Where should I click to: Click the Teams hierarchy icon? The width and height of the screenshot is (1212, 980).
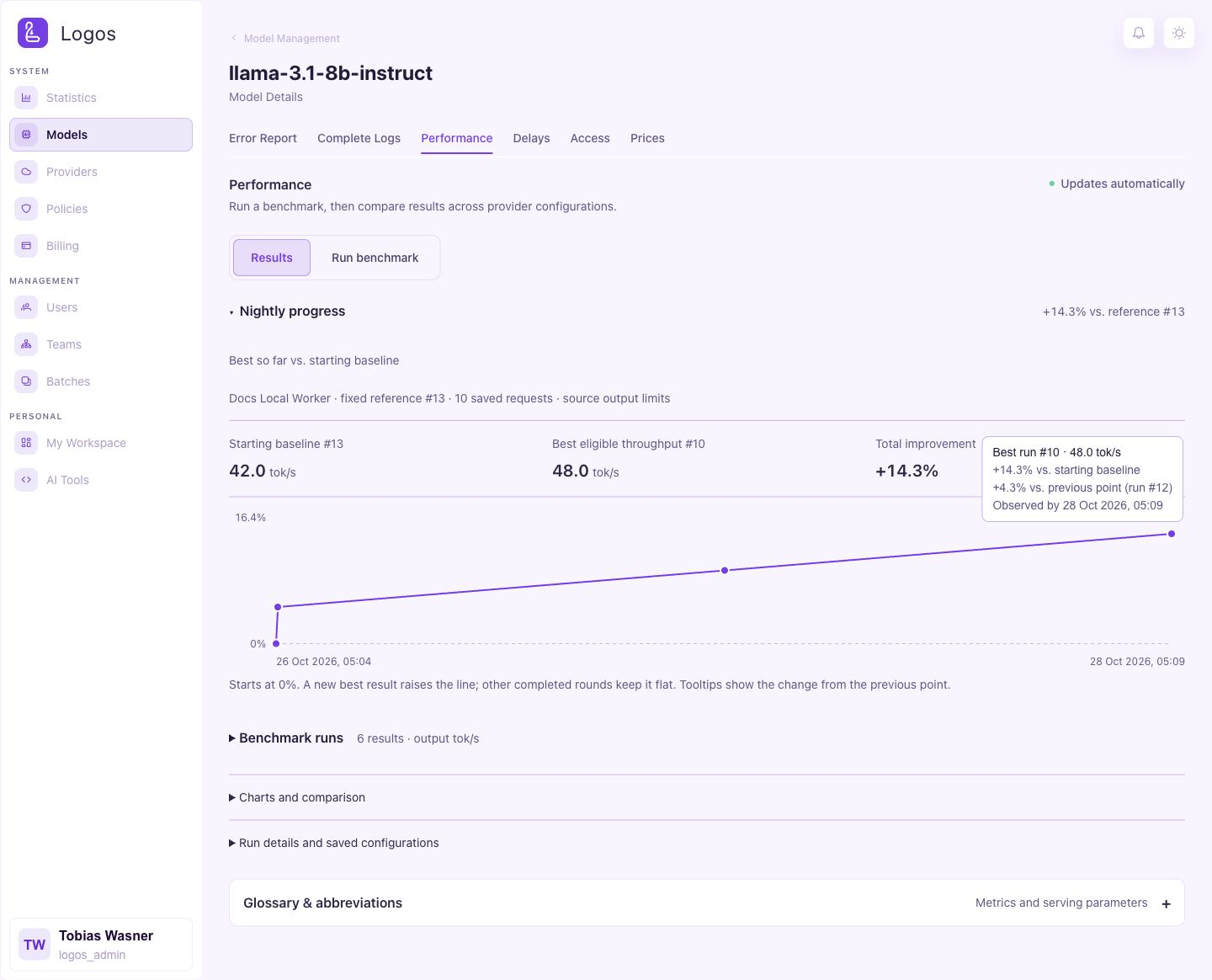pos(26,344)
